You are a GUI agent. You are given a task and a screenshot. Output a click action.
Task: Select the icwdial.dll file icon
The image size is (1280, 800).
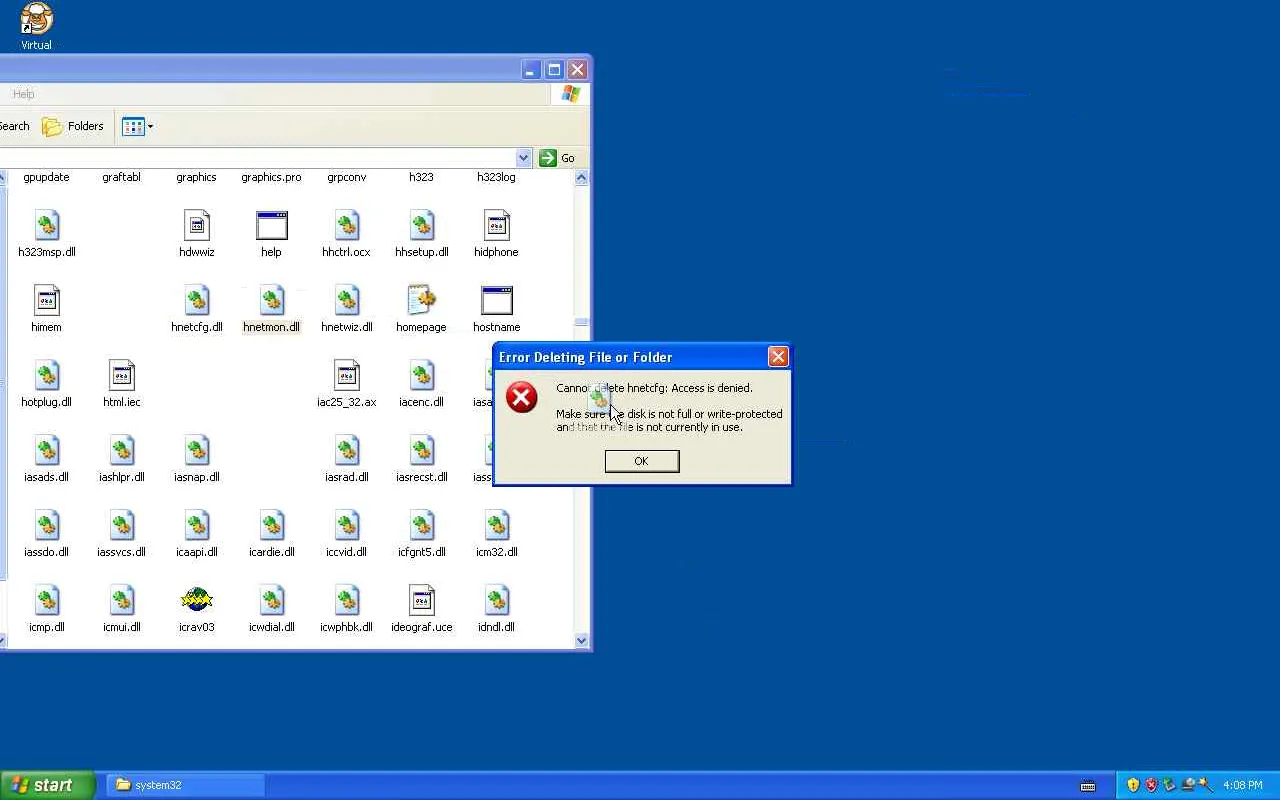(272, 600)
